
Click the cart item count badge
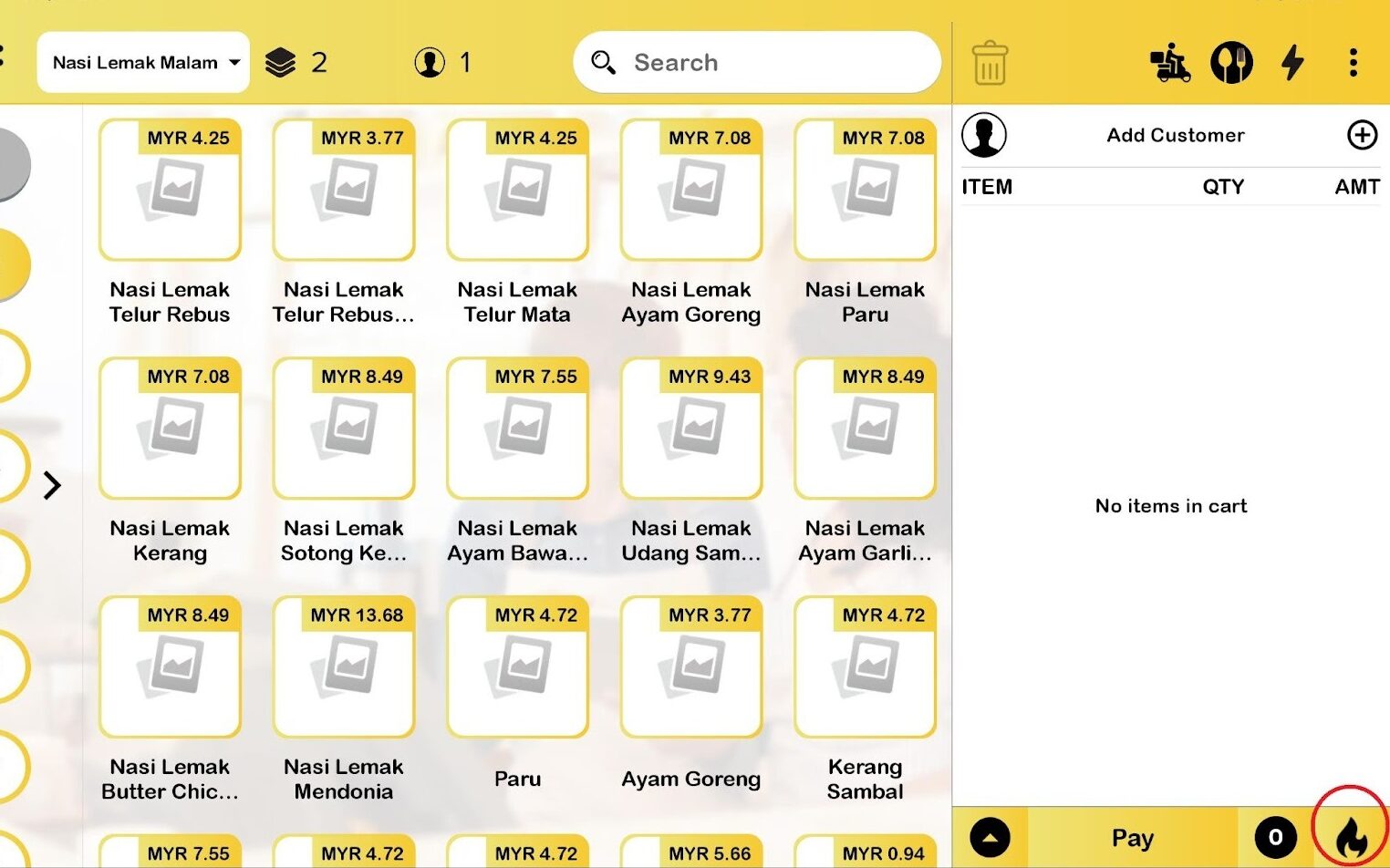(1275, 837)
